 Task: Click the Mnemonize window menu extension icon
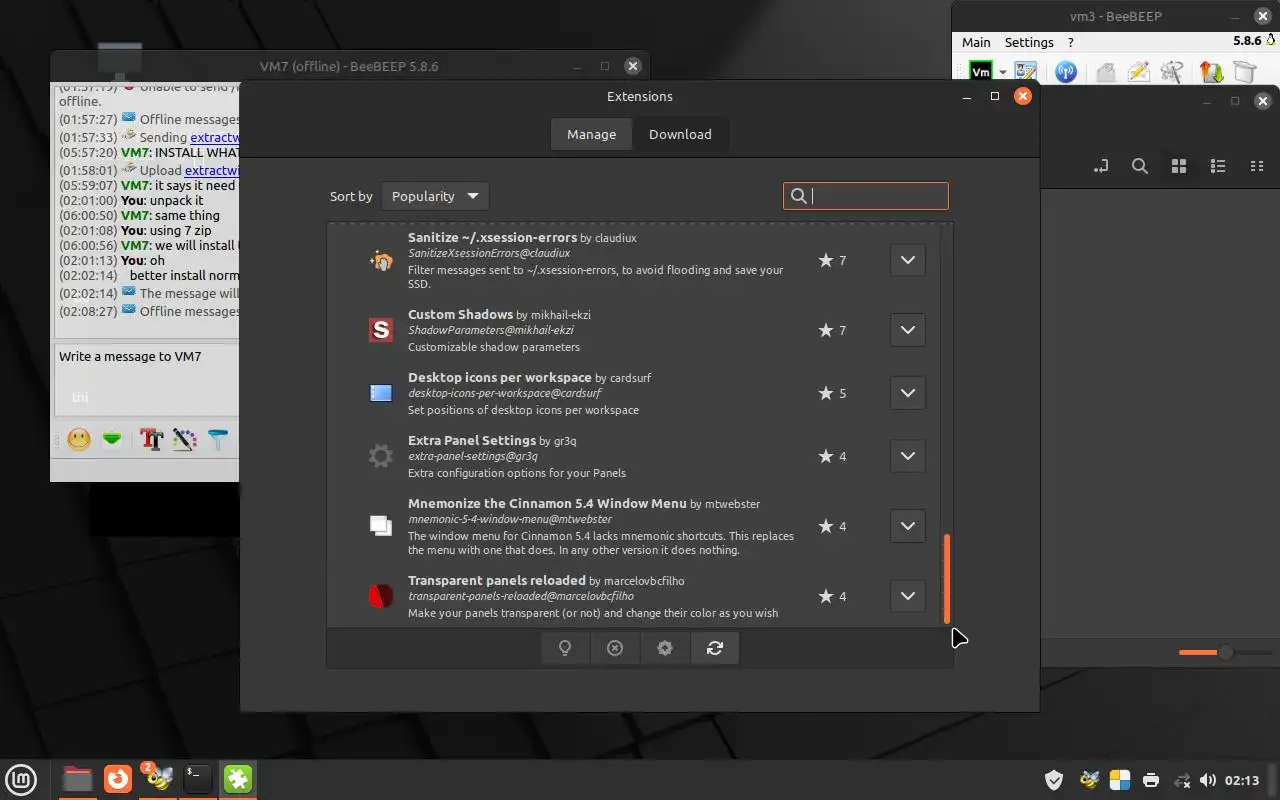pyautogui.click(x=381, y=526)
